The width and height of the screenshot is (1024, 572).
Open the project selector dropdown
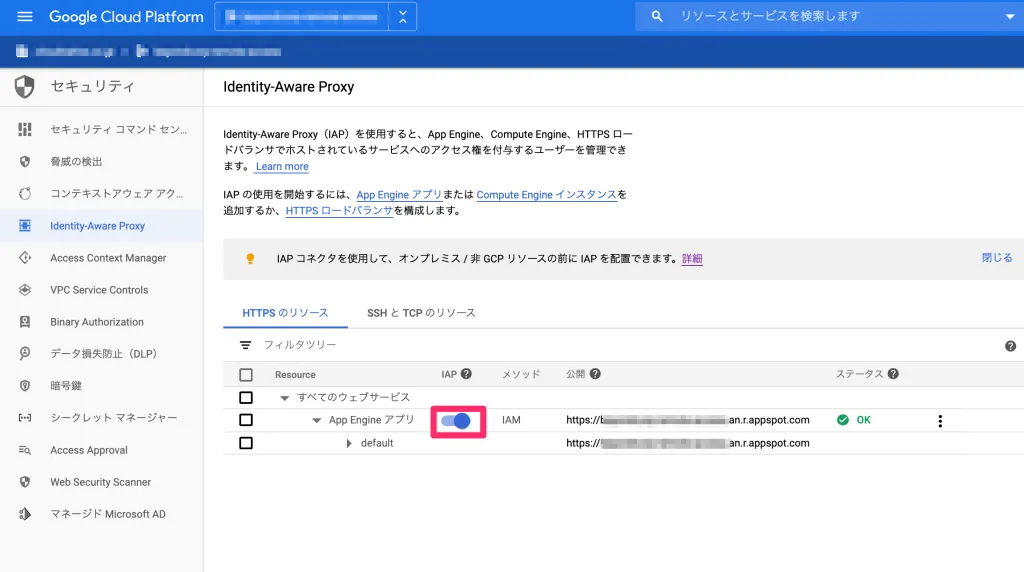click(315, 17)
